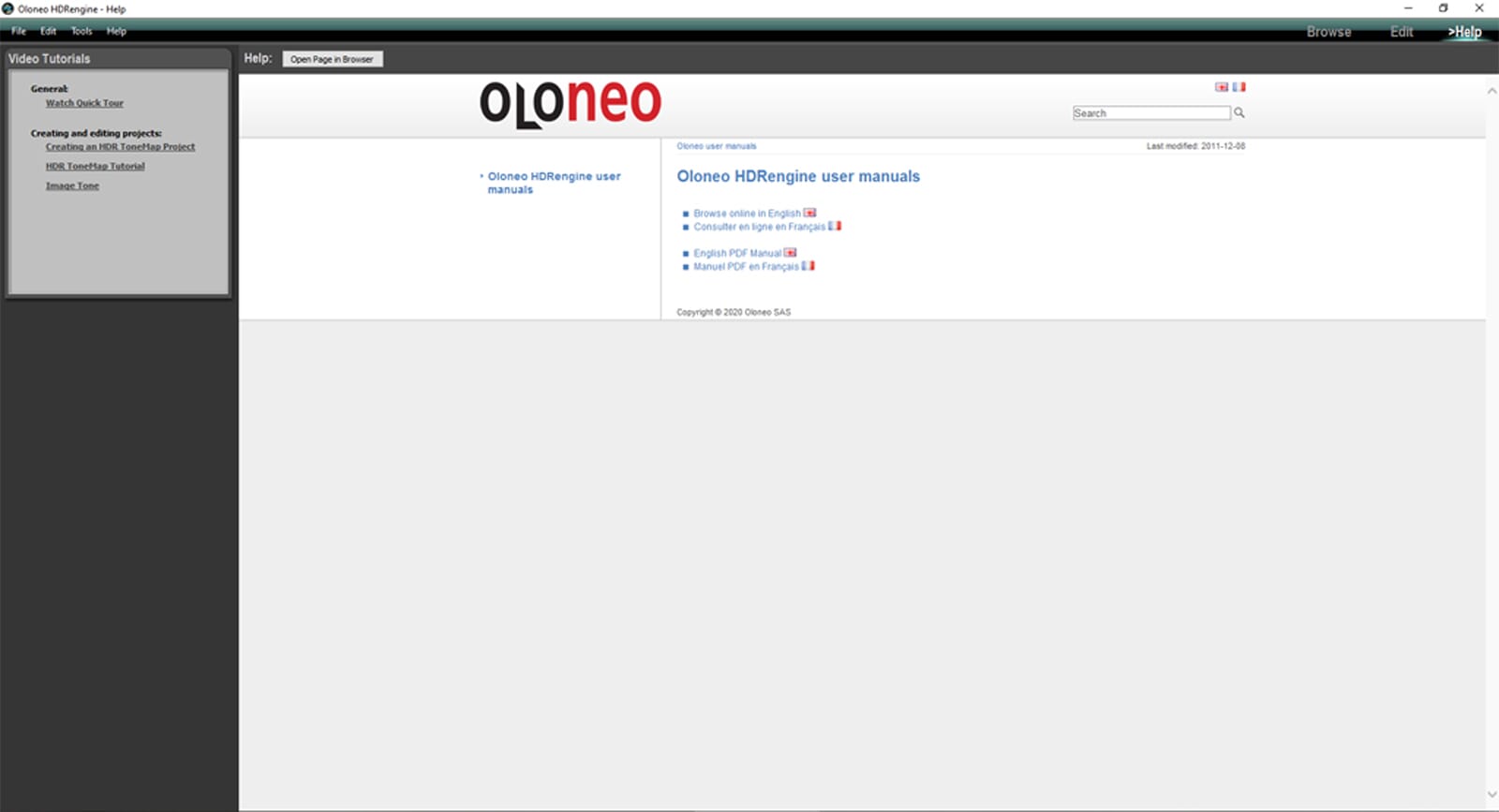
Task: Open Consulter en ligne en Français link
Action: point(760,227)
